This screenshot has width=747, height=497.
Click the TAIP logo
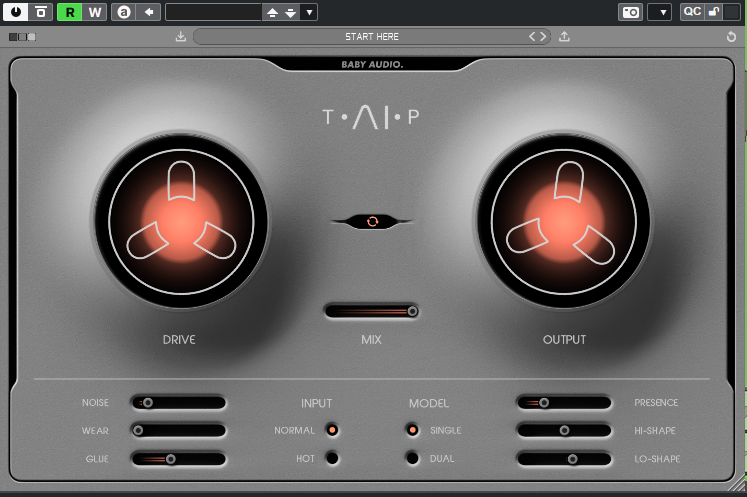(371, 117)
